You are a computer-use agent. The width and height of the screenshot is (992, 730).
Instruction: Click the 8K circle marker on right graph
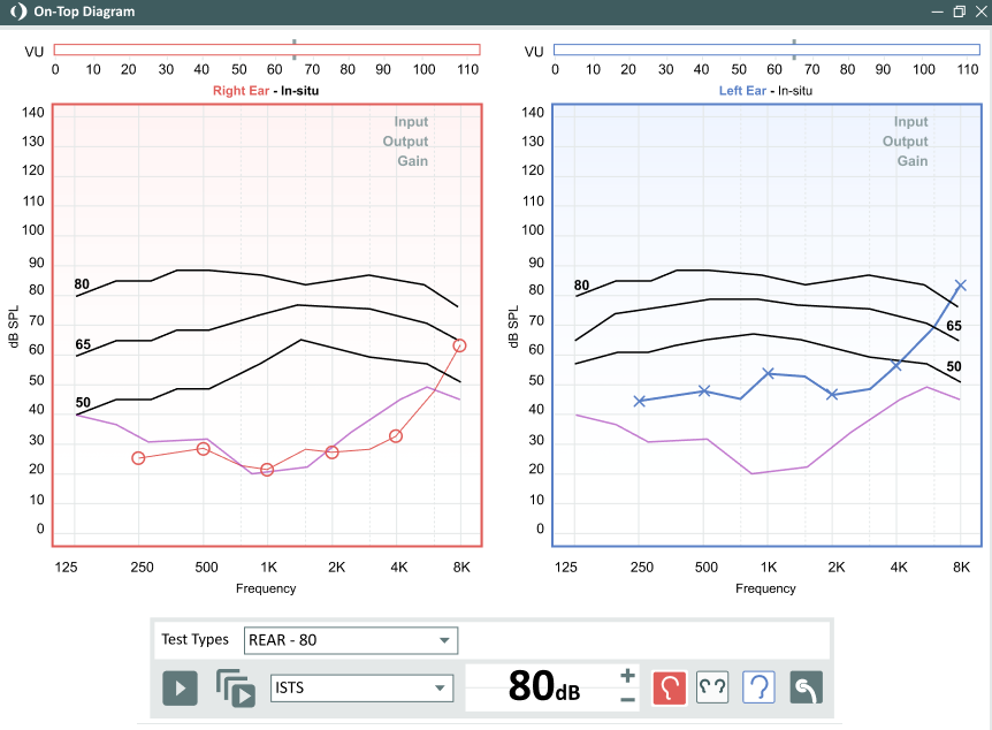(x=460, y=345)
